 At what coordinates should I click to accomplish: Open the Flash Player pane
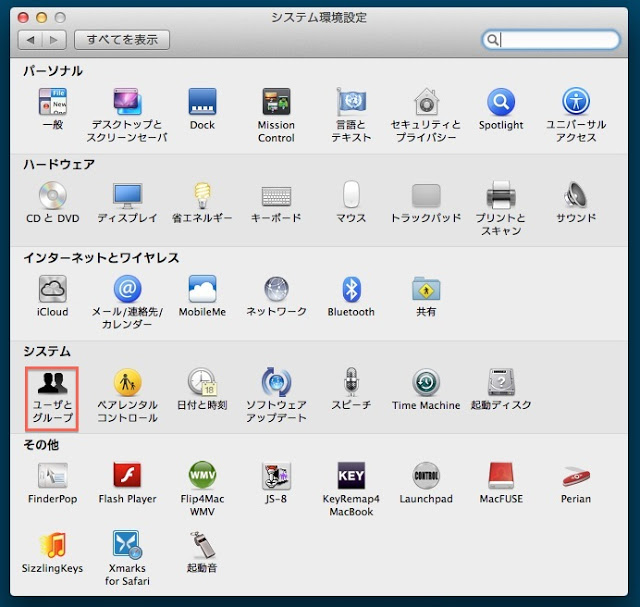(127, 483)
